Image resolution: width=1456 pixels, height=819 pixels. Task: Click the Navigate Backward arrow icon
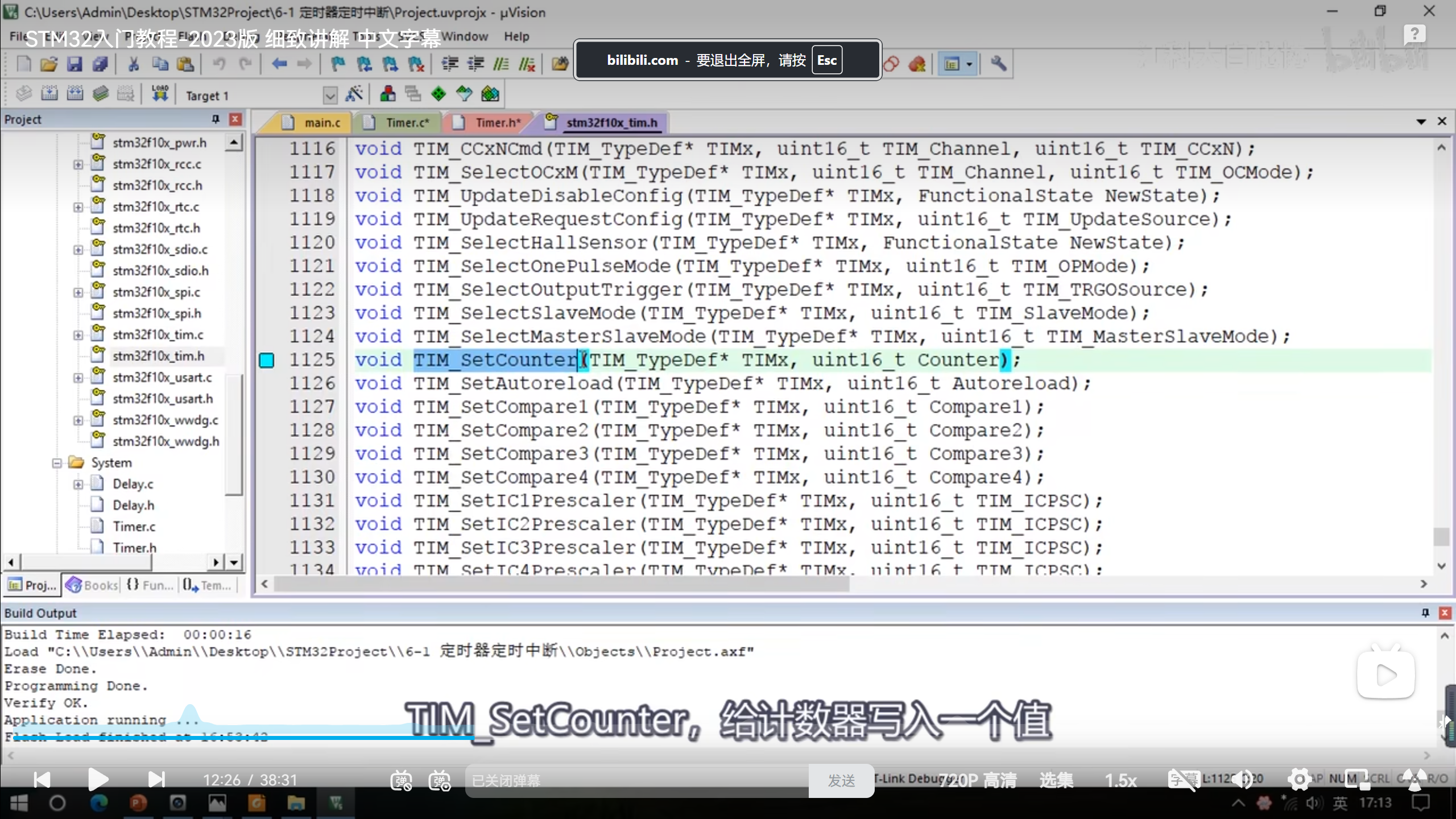(x=279, y=64)
